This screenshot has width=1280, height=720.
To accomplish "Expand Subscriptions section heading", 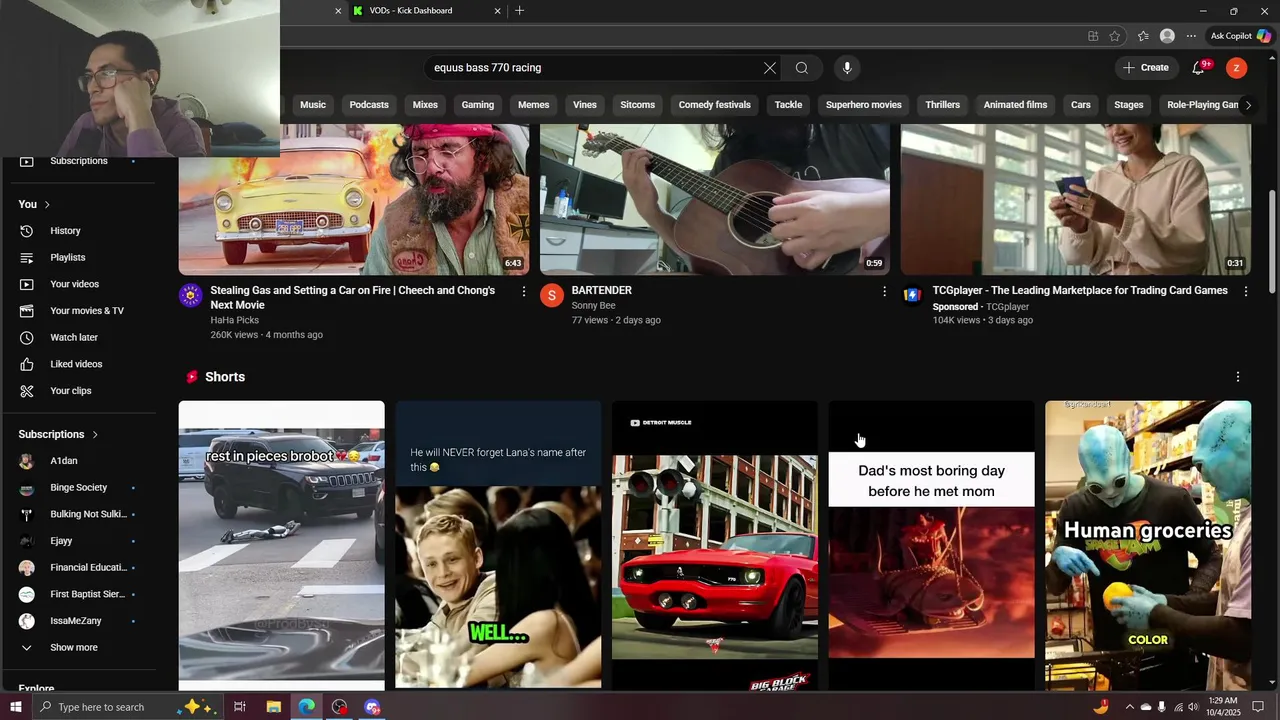I will [59, 434].
